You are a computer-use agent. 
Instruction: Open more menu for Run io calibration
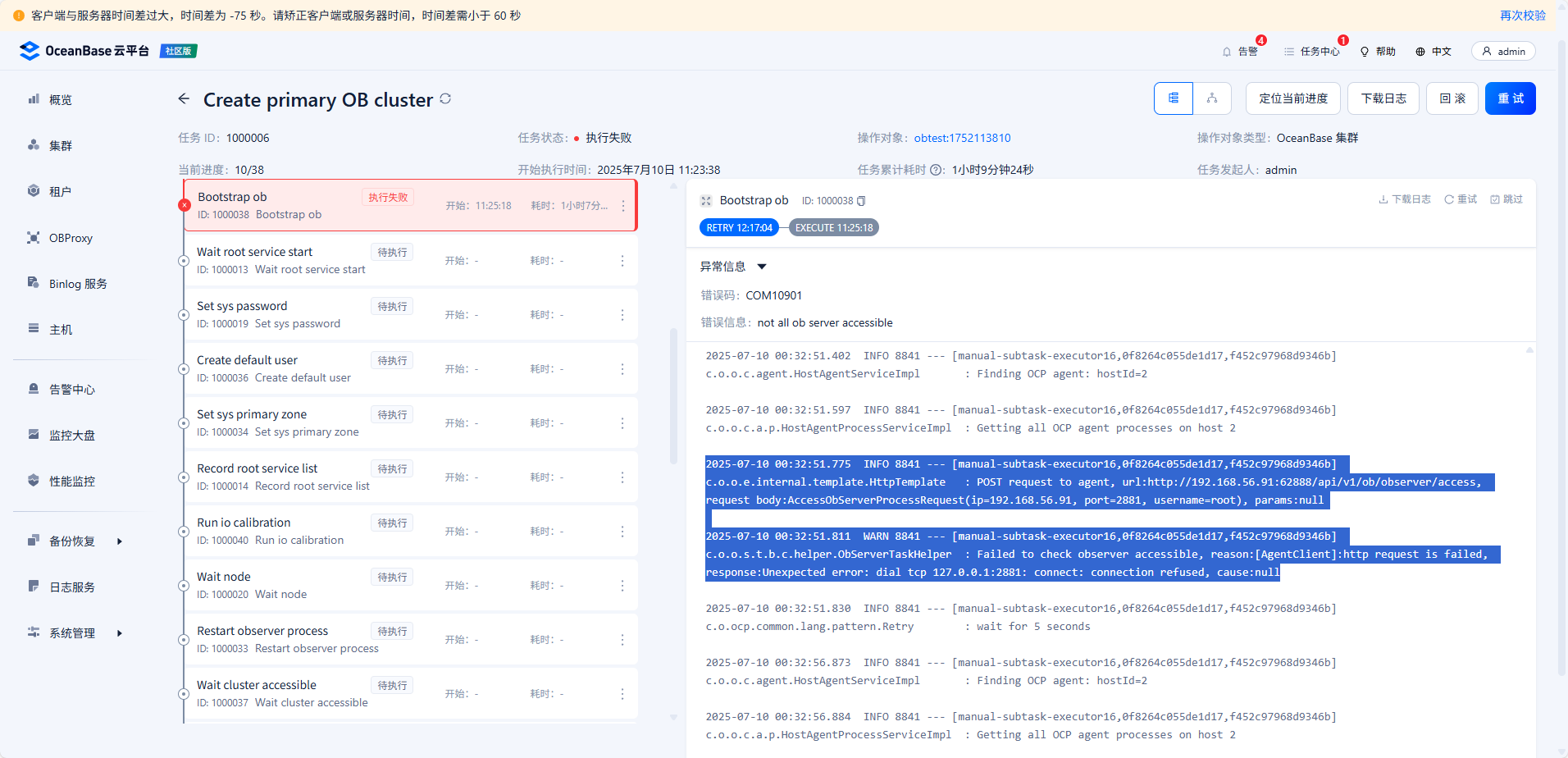[x=622, y=532]
